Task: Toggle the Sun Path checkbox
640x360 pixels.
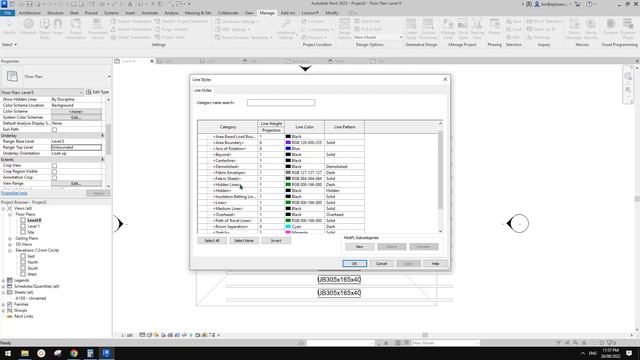Action: (x=54, y=129)
